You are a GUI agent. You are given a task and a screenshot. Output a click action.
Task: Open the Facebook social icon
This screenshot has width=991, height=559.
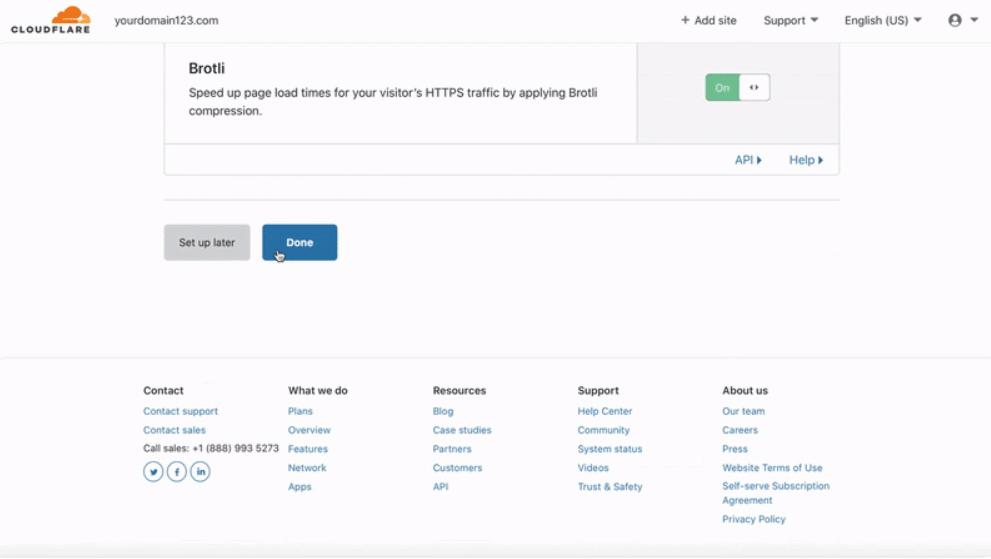point(177,472)
